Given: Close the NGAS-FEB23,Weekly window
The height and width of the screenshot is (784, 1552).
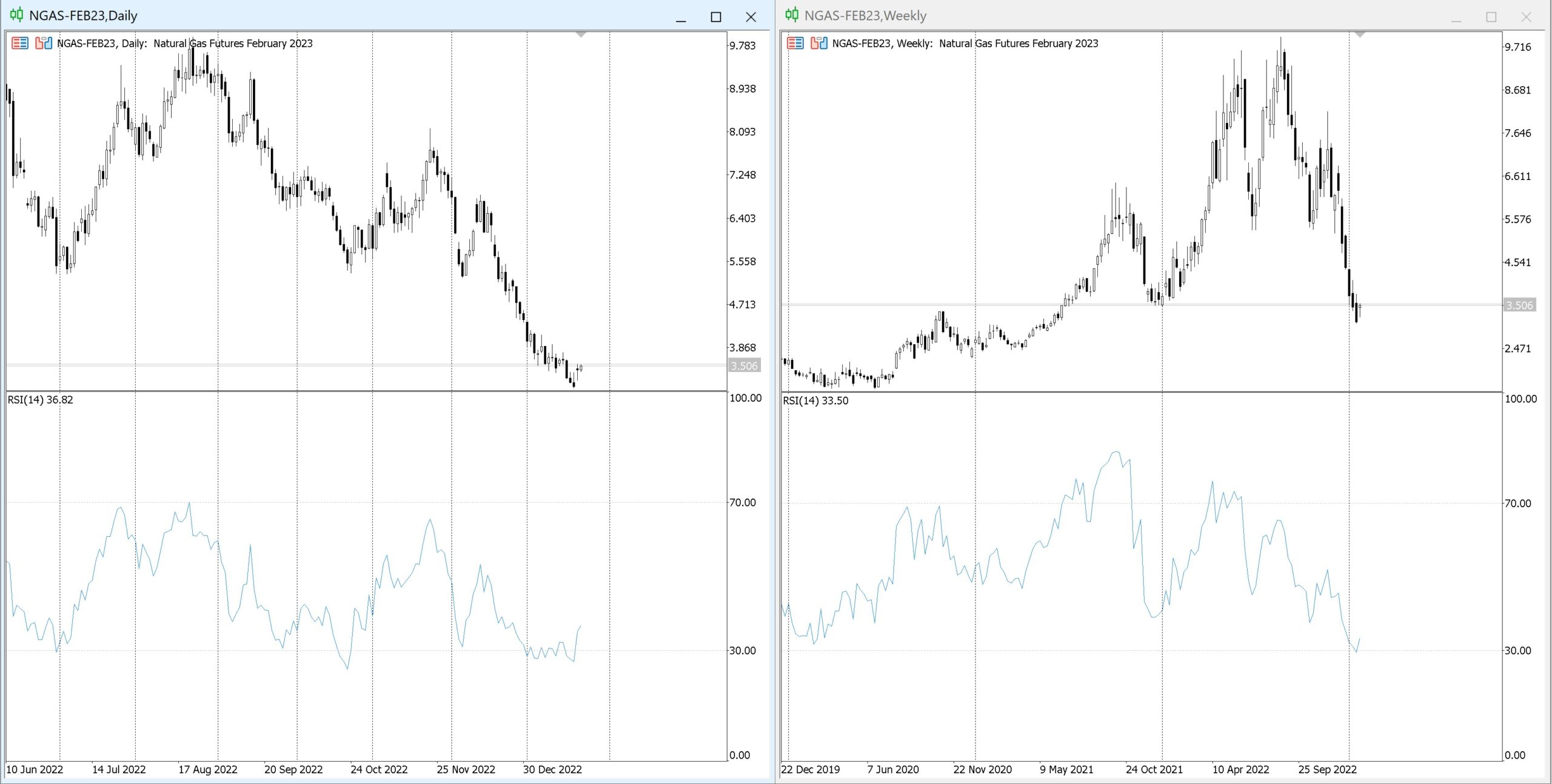Looking at the screenshot, I should click(1526, 17).
